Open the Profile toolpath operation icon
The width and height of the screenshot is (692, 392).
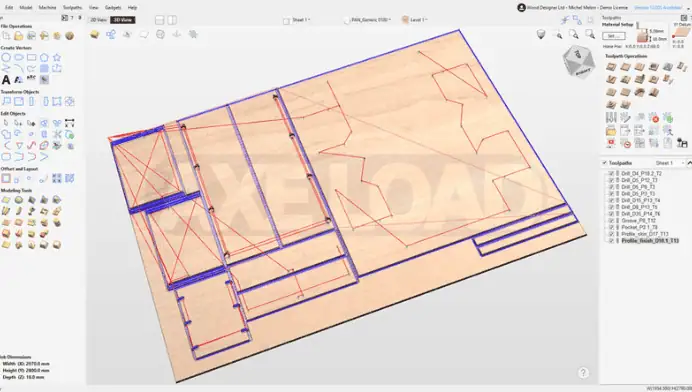(x=611, y=67)
